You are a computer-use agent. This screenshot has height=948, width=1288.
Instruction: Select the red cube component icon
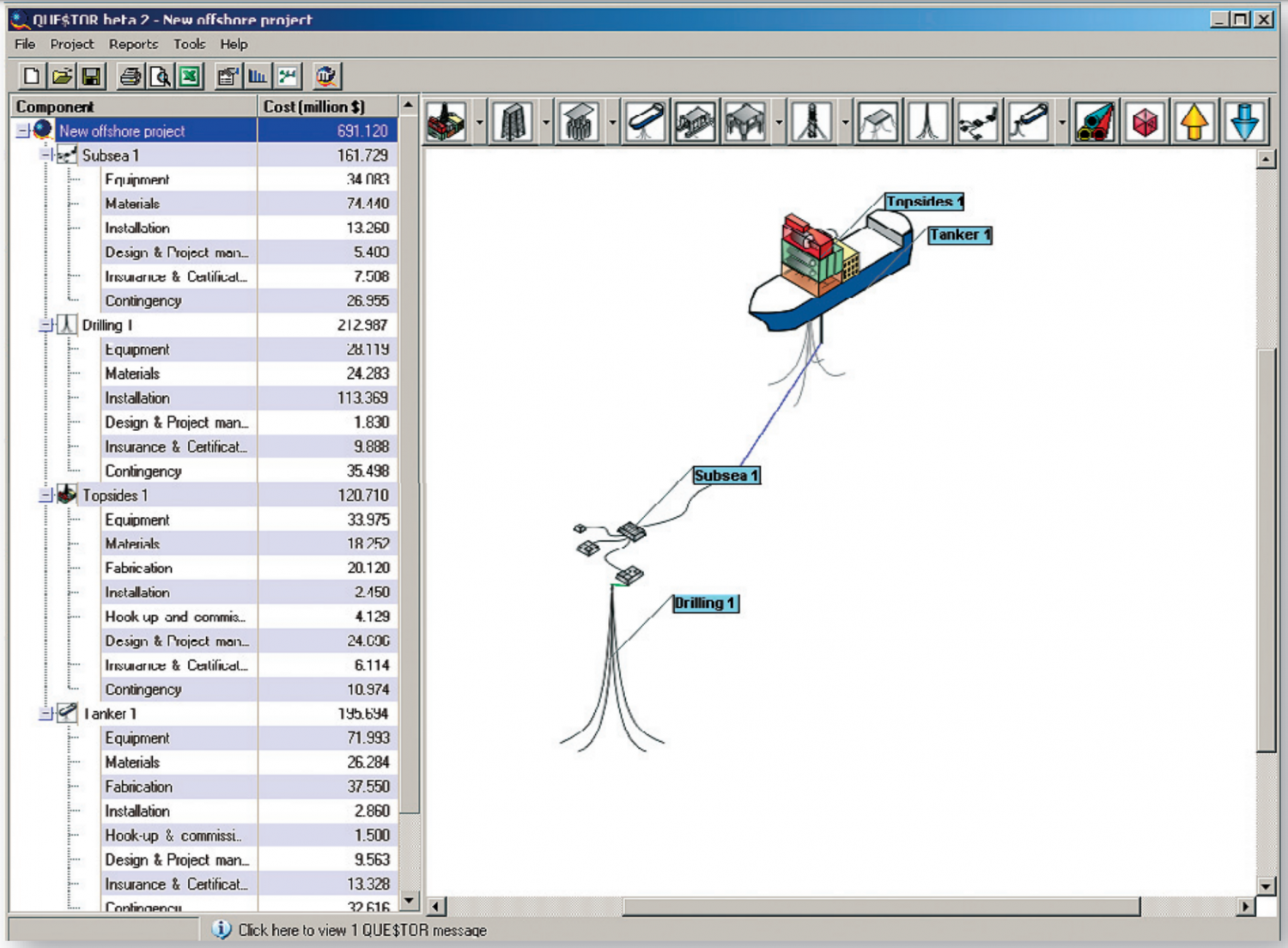(x=1145, y=122)
